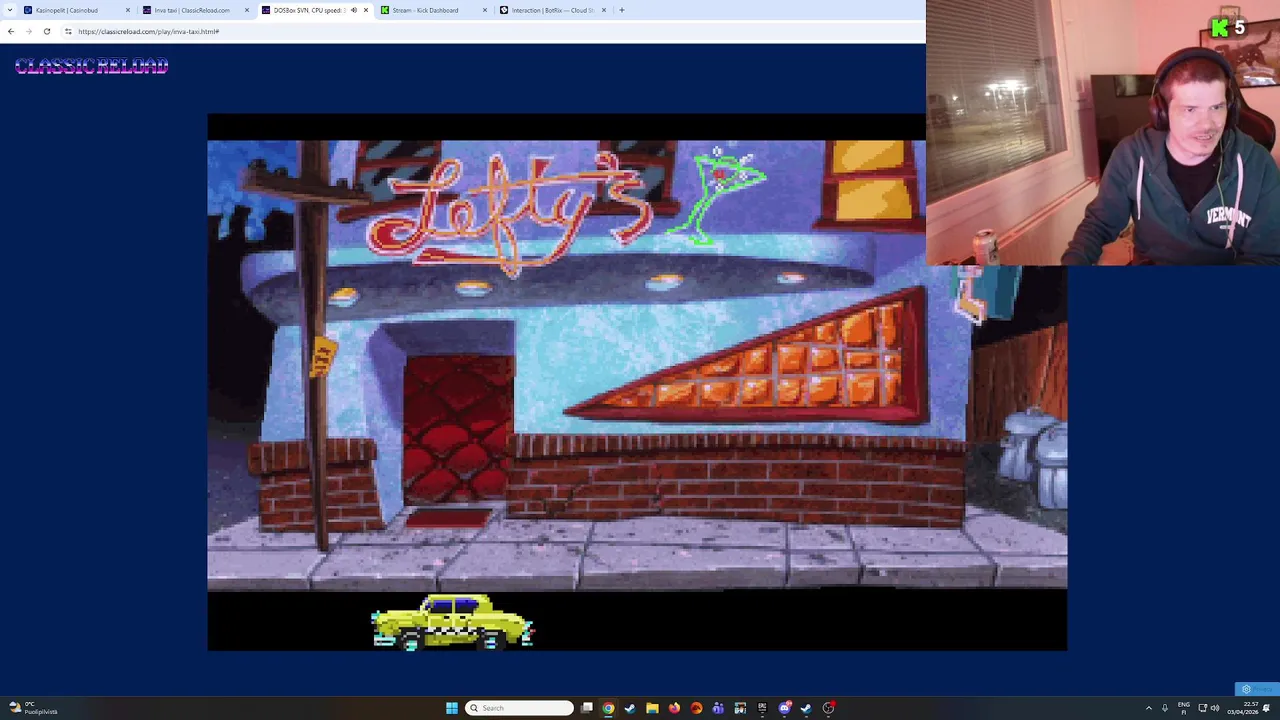Viewport: 1280px width, 720px height.
Task: Go forward in browser history
Action: (28, 31)
